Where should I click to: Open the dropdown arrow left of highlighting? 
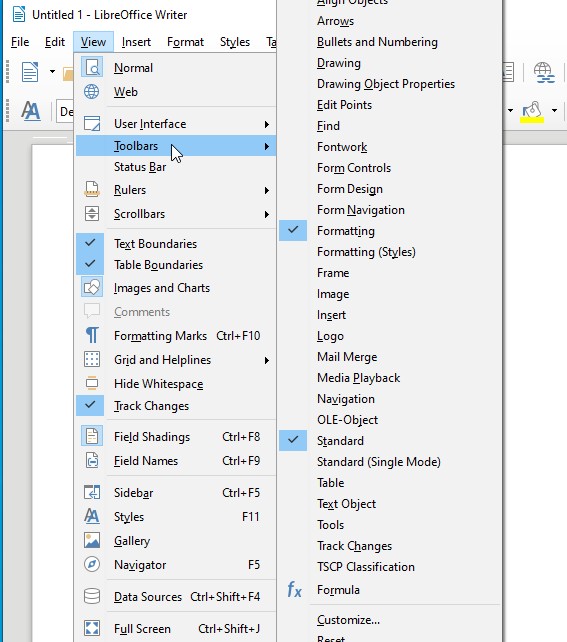(511, 110)
